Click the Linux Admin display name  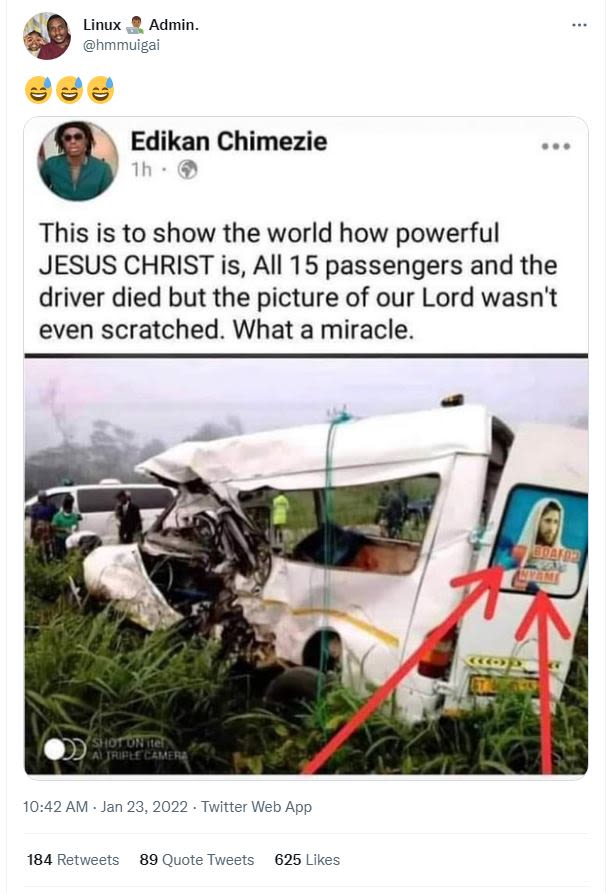tap(141, 25)
